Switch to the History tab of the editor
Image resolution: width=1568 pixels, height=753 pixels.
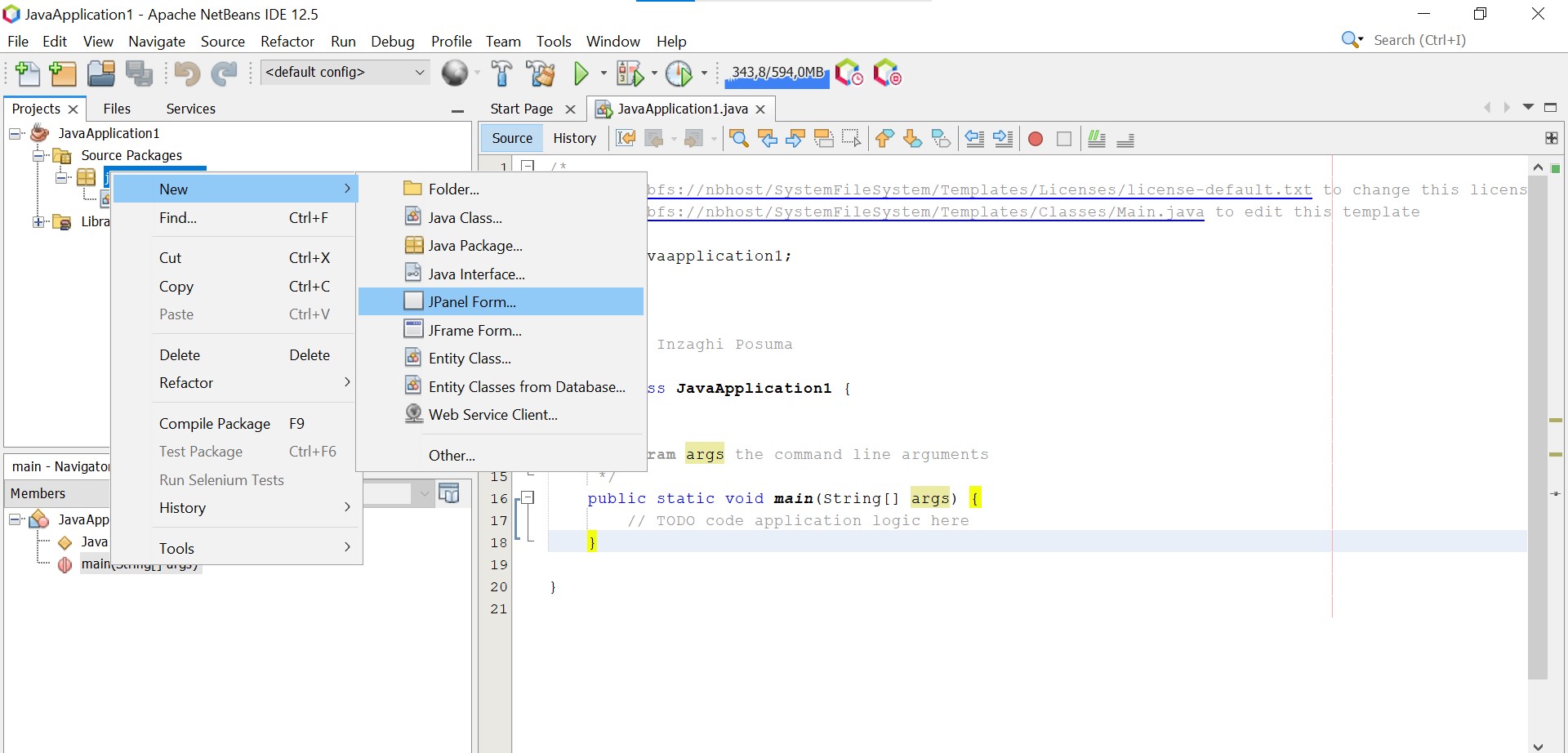coord(575,137)
